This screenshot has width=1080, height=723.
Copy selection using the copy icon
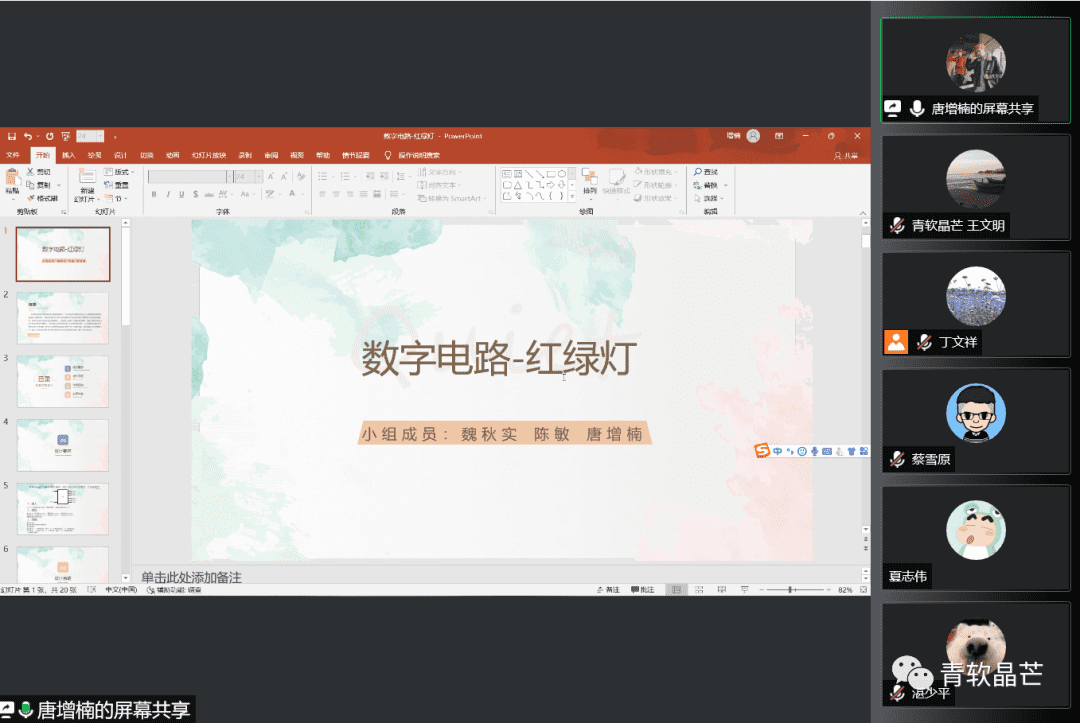[x=30, y=185]
